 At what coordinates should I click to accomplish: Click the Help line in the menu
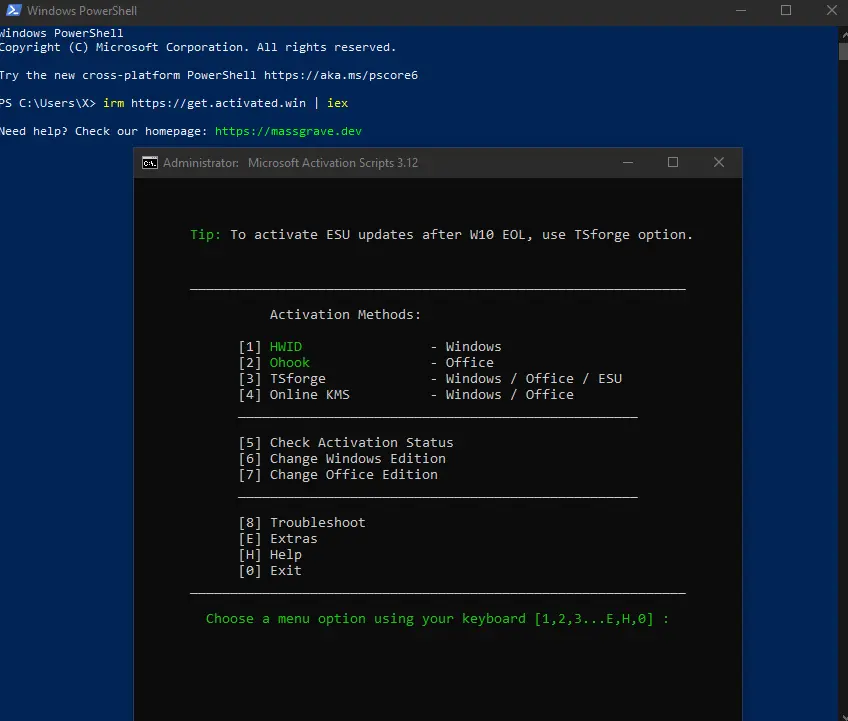[270, 554]
